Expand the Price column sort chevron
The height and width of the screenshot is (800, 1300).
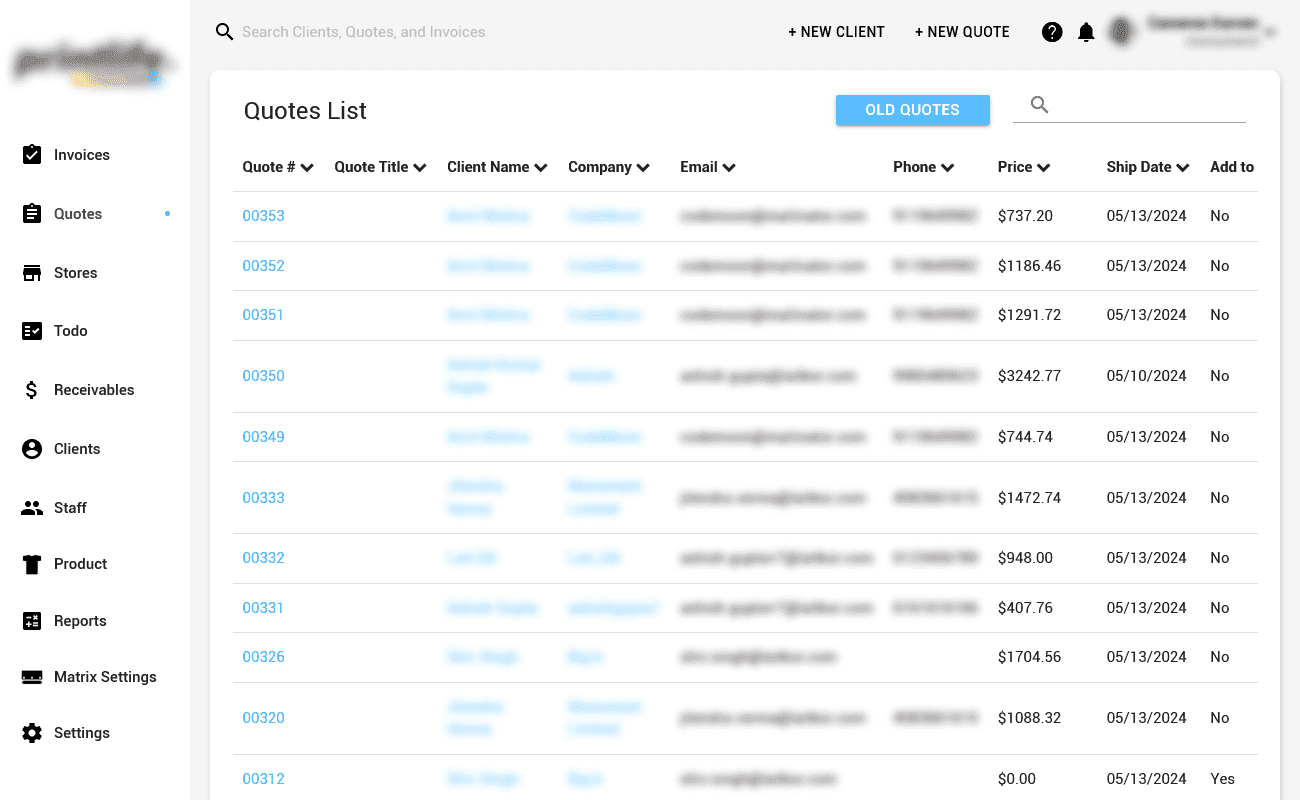1044,168
